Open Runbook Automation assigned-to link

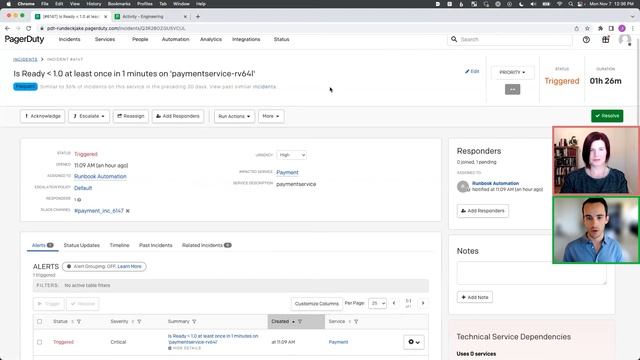click(100, 176)
